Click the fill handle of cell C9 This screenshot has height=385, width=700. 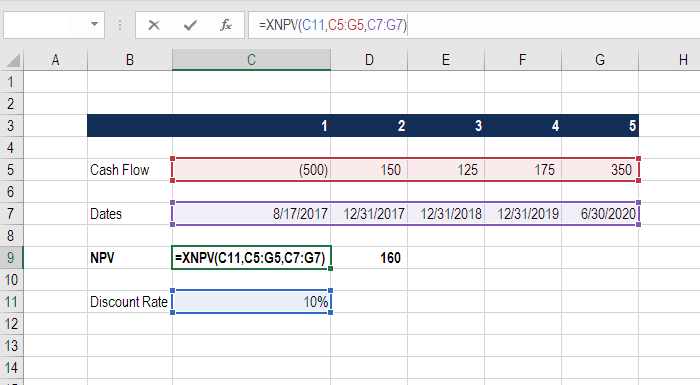(330, 268)
